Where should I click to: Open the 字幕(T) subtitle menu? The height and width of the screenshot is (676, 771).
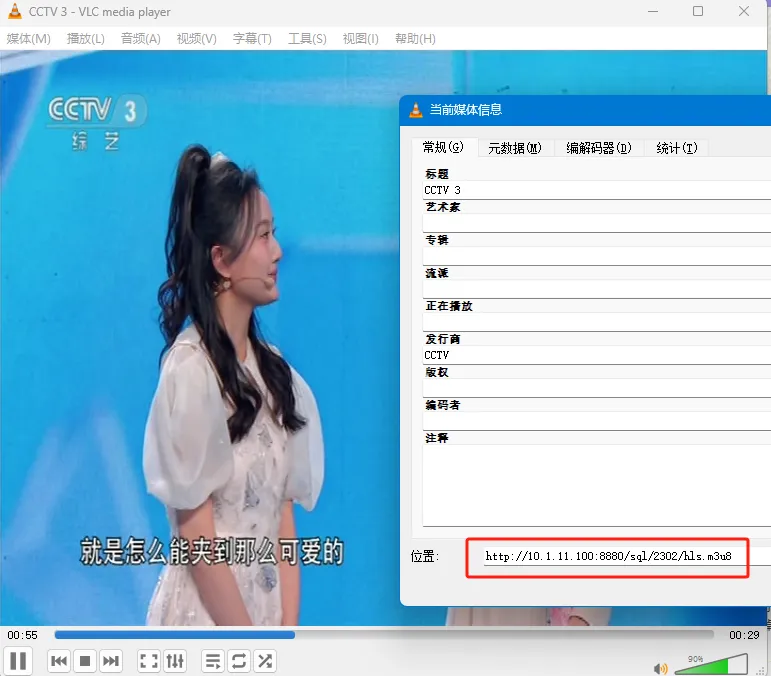pyautogui.click(x=252, y=39)
